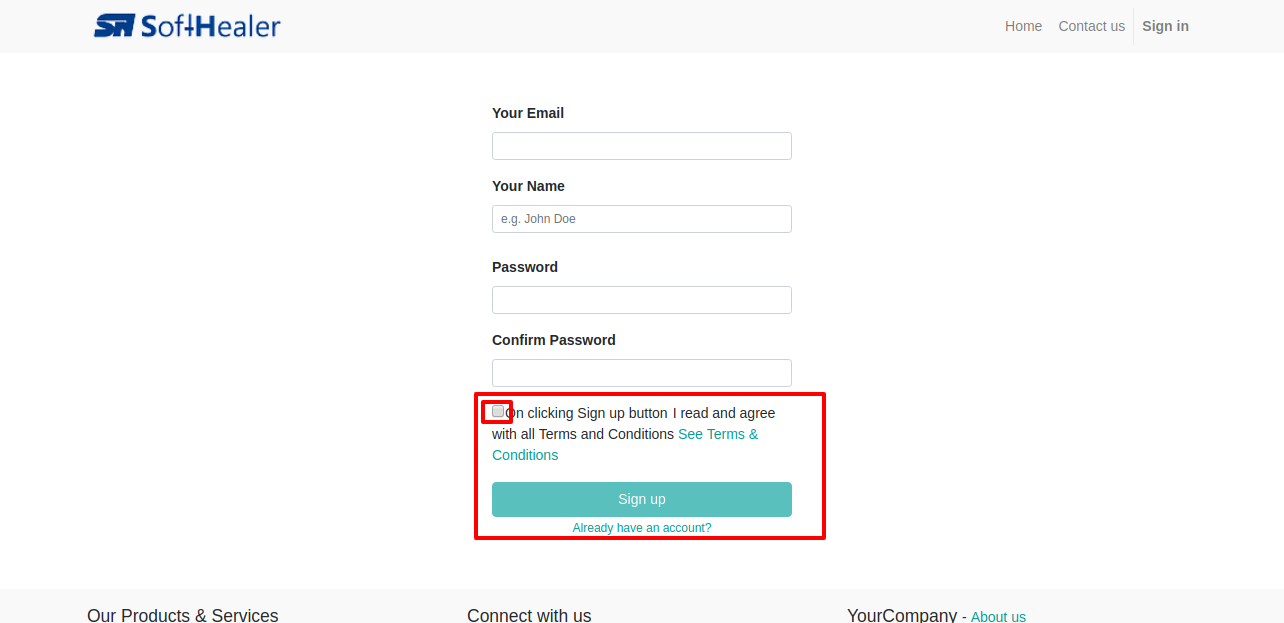Open the Home menu item

tap(1023, 26)
